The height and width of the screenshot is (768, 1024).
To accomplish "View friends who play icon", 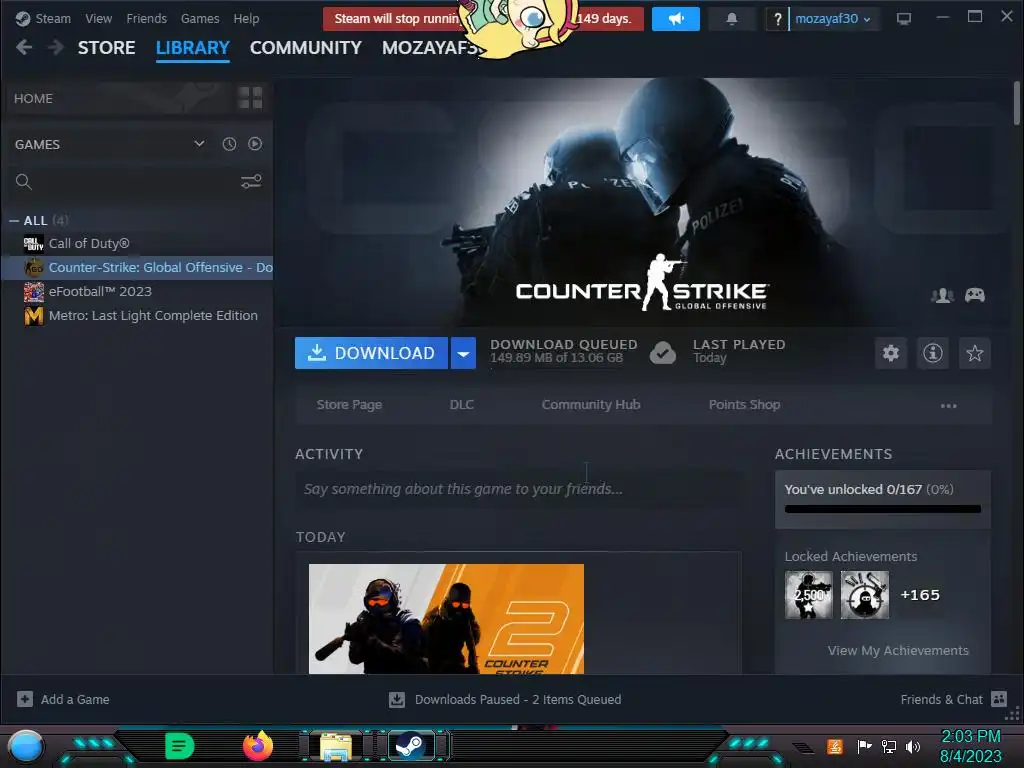I will 942,295.
